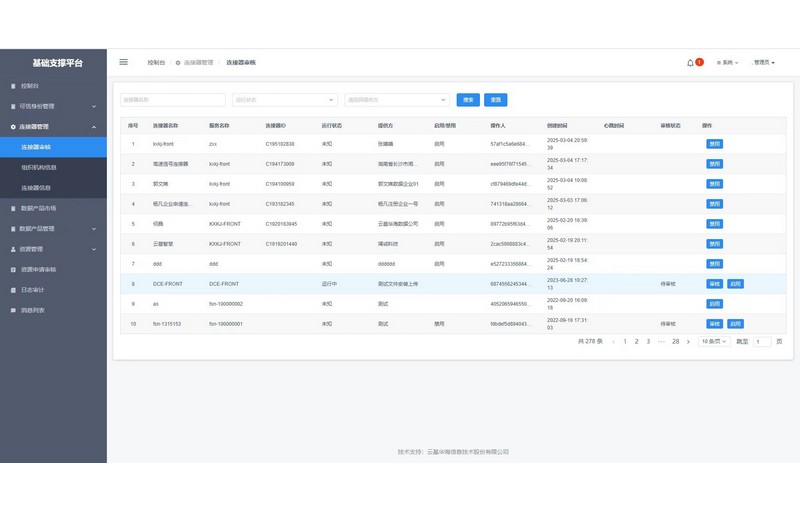
Task: Click the 数据产品市场 sidebar icon
Action: (13, 208)
